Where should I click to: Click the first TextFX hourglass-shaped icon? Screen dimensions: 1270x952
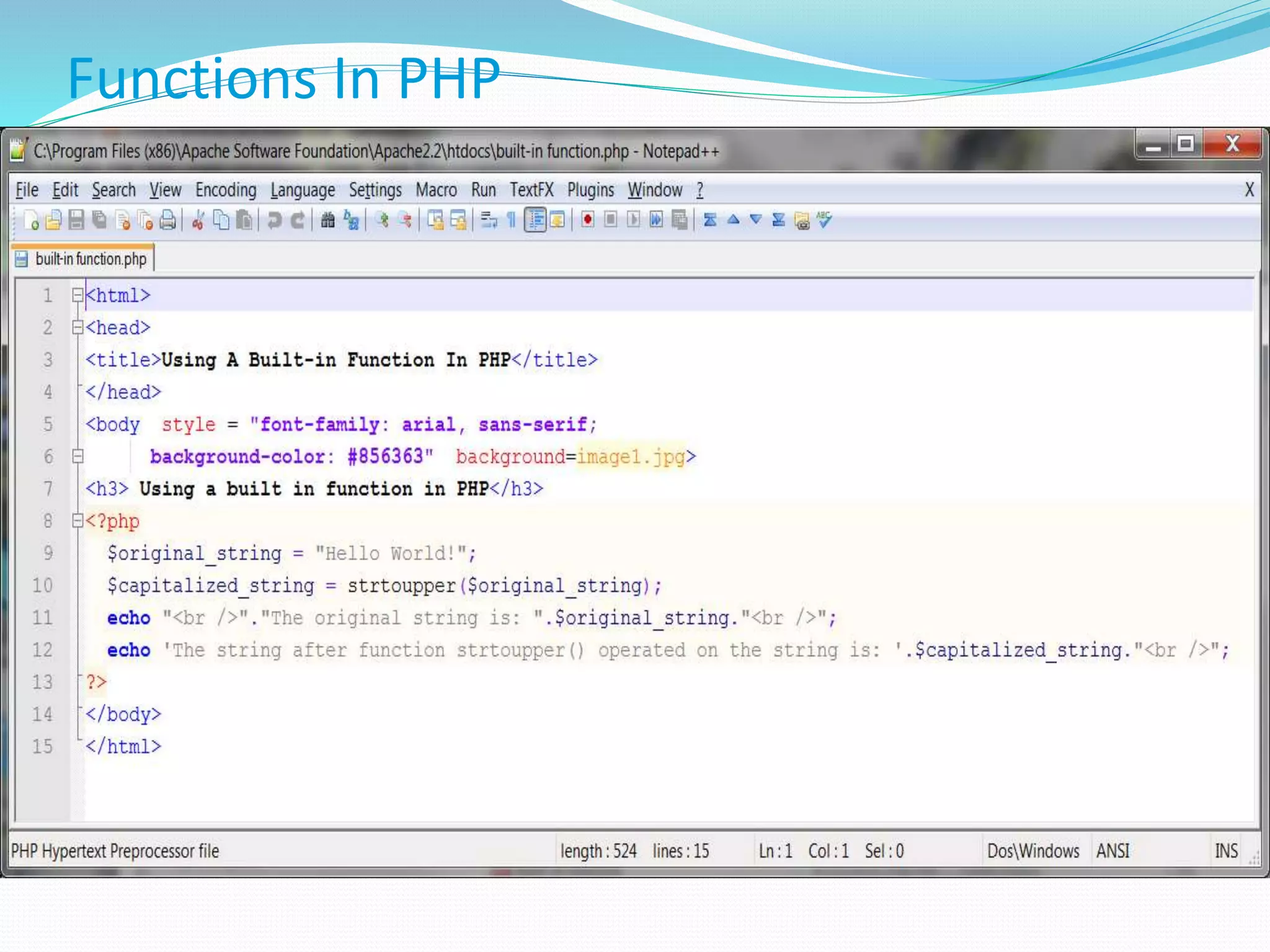tap(711, 220)
